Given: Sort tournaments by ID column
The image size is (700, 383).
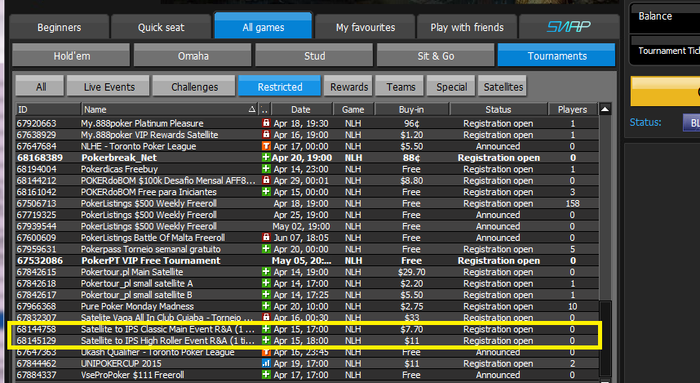Looking at the screenshot, I should pyautogui.click(x=48, y=109).
